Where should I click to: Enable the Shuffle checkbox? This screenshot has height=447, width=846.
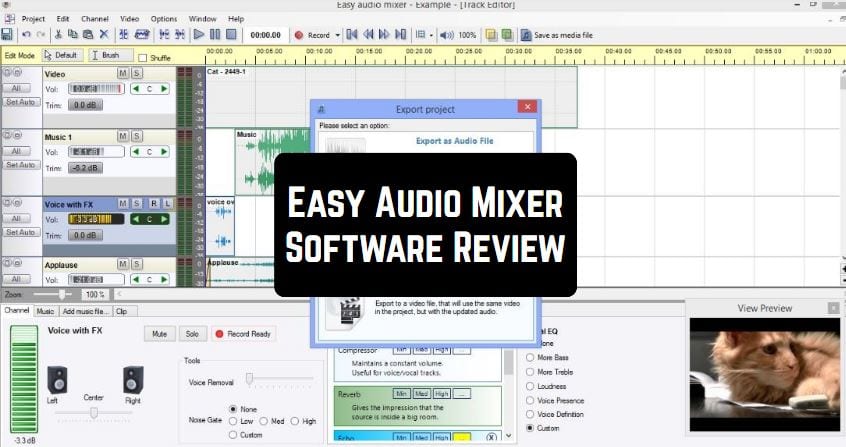[142, 58]
